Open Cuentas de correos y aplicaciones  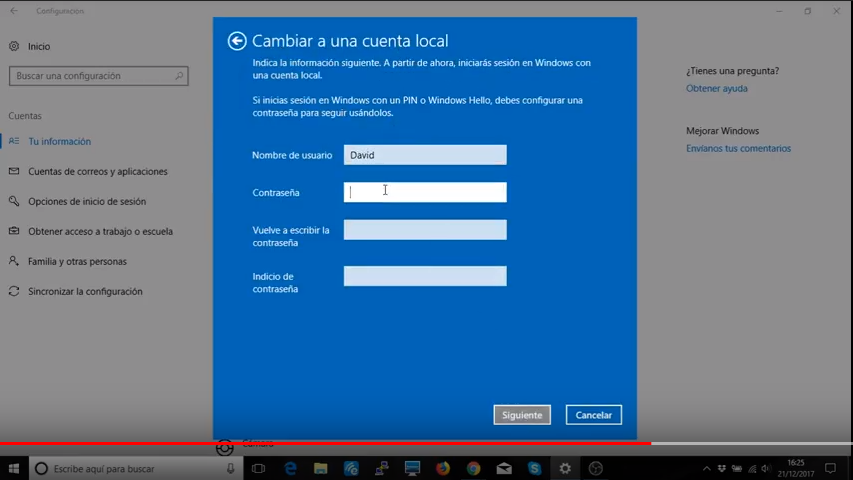coord(97,172)
